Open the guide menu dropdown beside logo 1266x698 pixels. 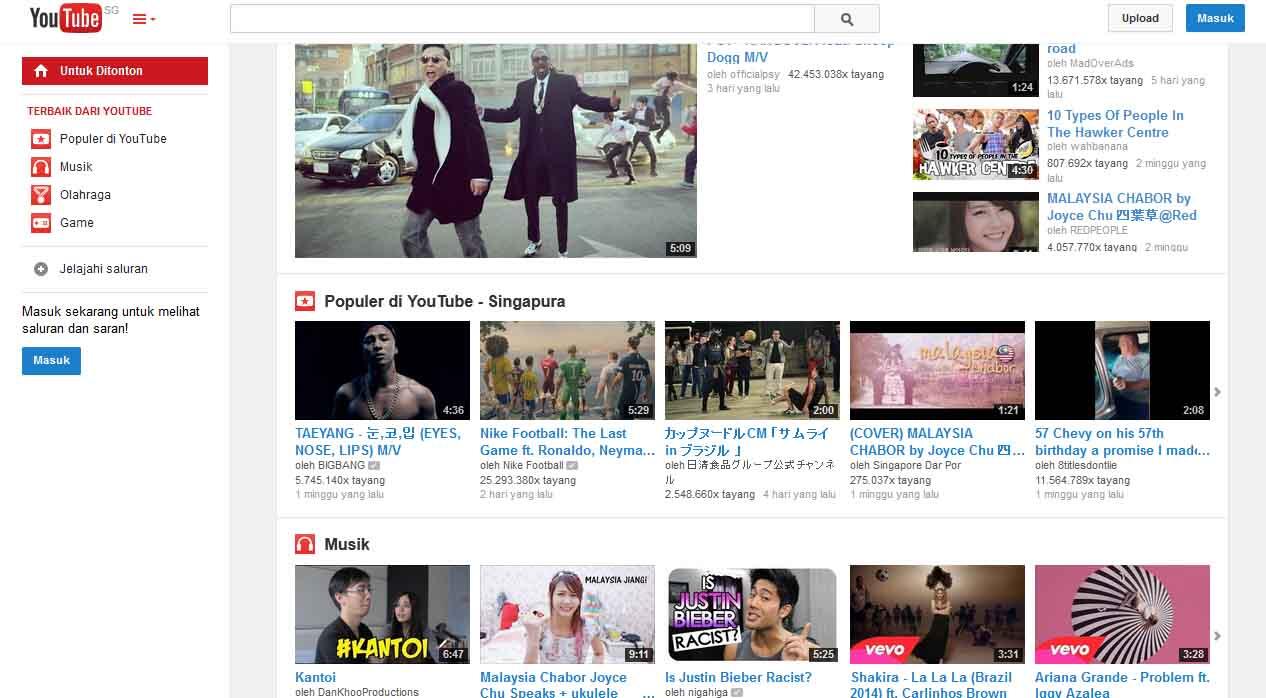coord(144,19)
